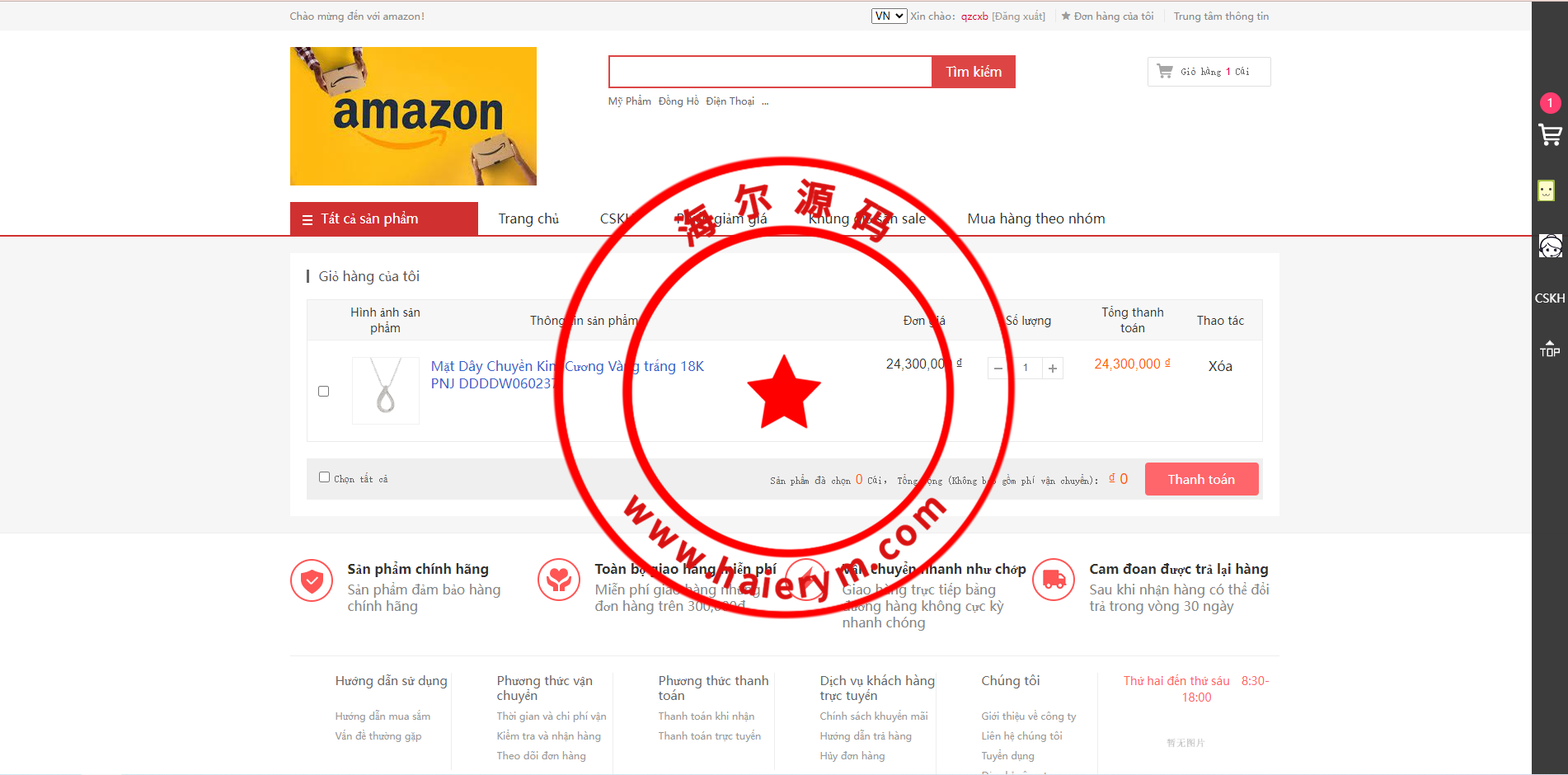Click Xóa to remove the product

coord(1220,367)
